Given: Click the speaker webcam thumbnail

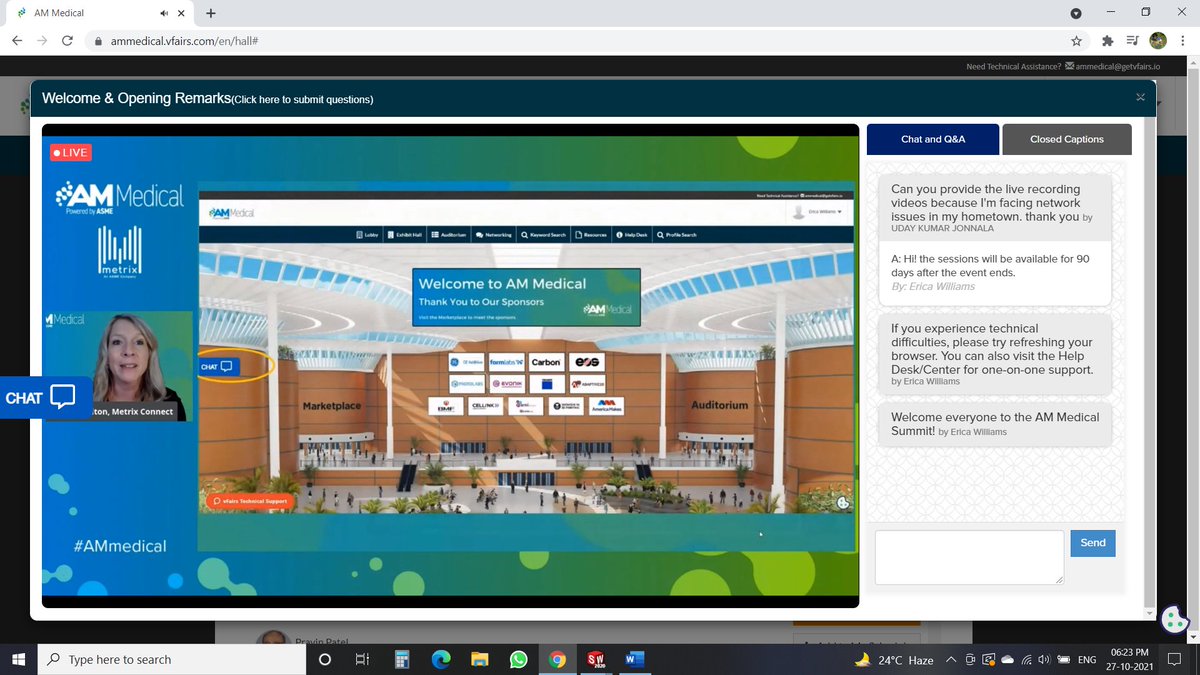Looking at the screenshot, I should pos(118,365).
